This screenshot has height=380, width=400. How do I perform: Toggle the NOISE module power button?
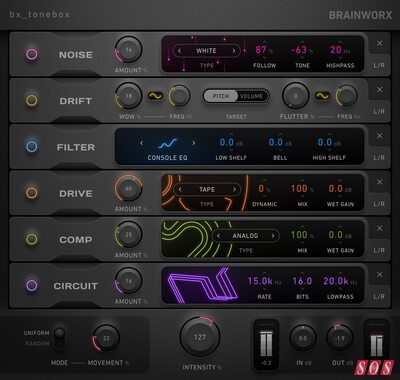32,54
